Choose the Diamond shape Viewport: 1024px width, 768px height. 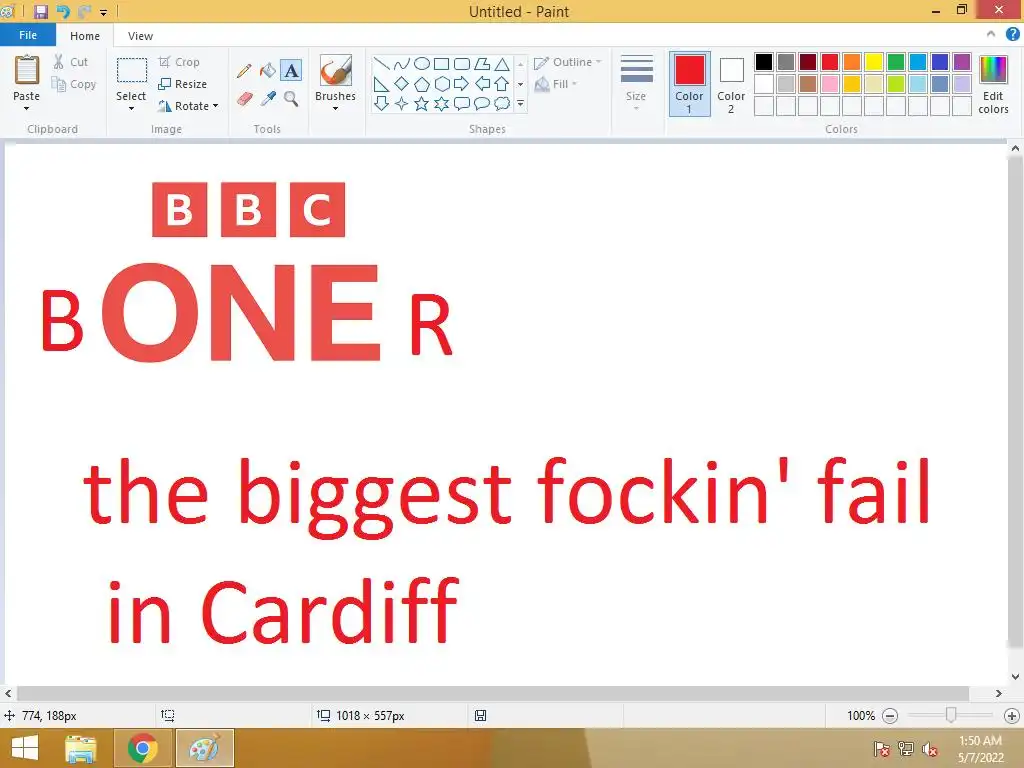(x=402, y=84)
